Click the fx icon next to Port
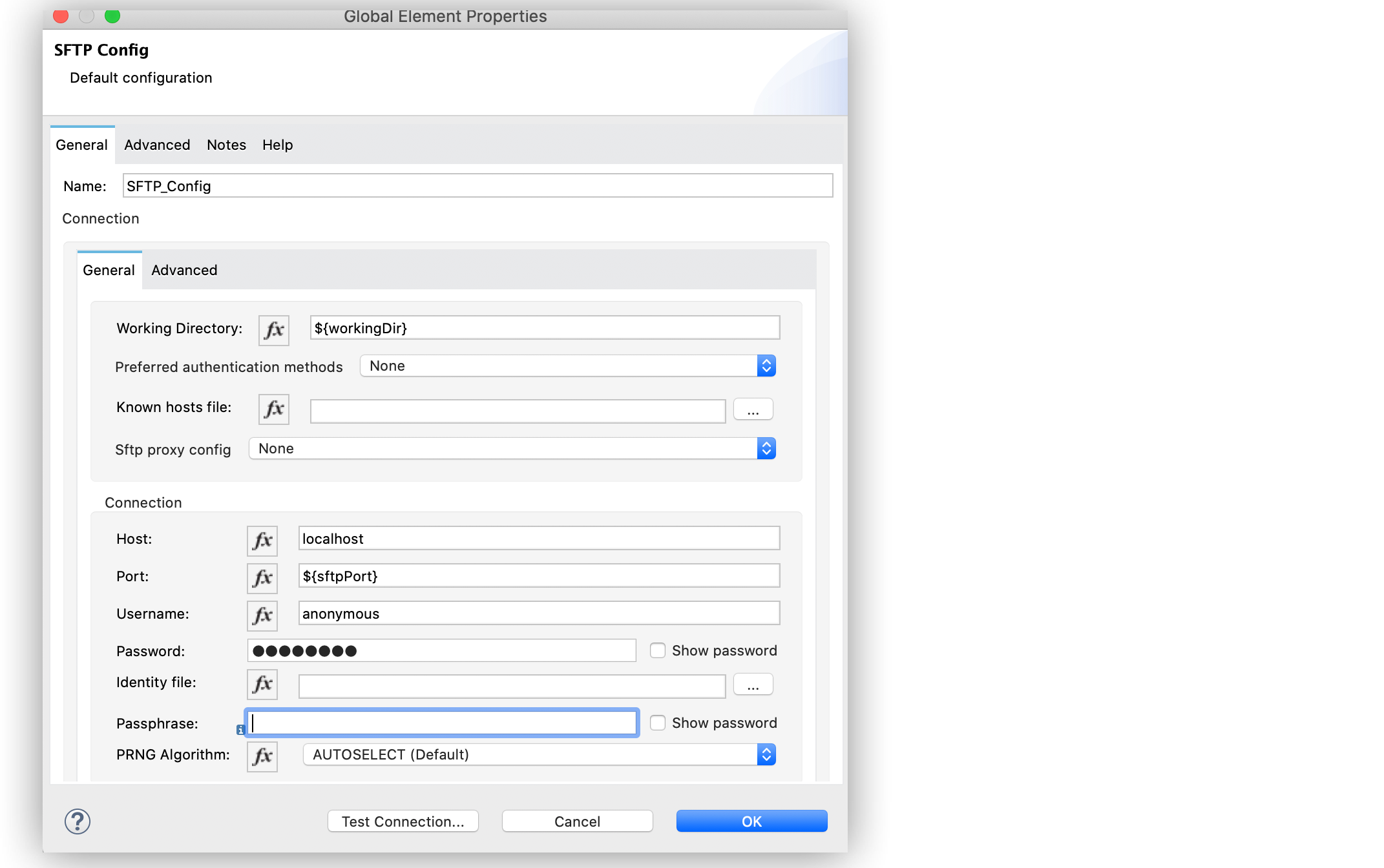 pyautogui.click(x=261, y=578)
